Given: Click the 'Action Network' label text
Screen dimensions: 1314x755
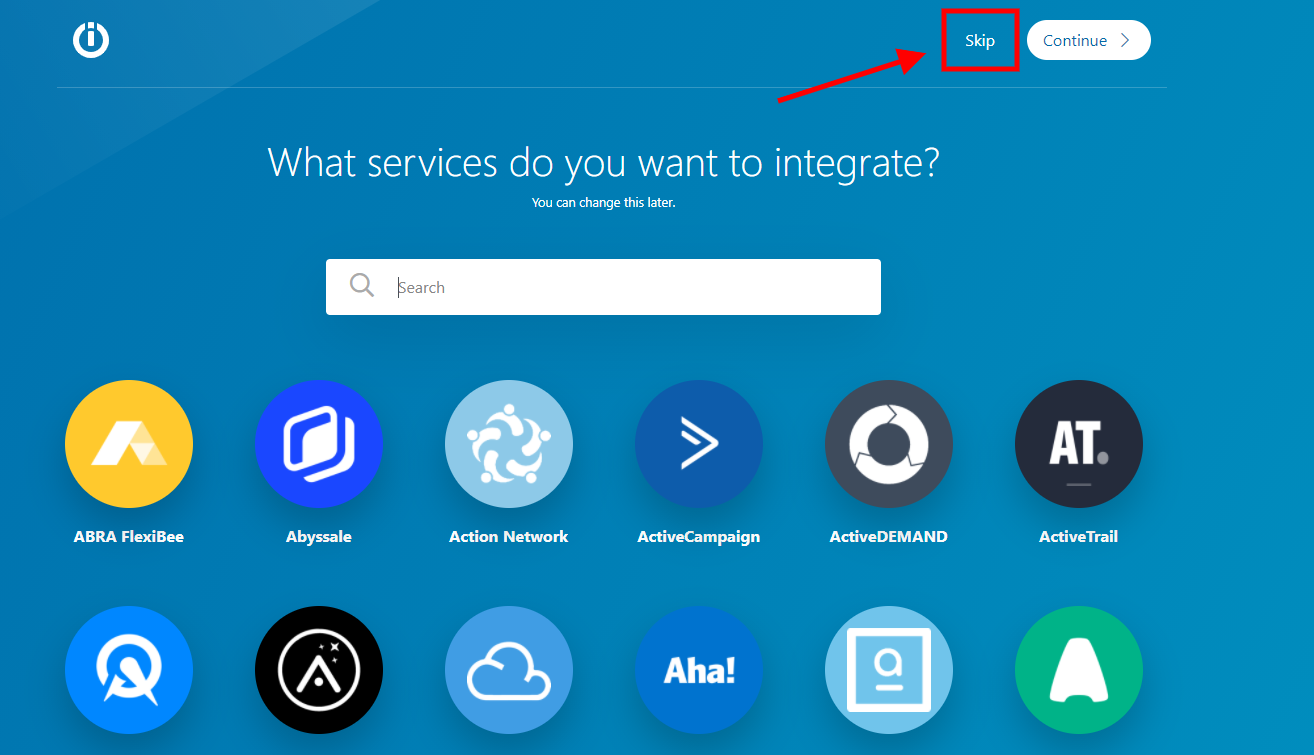Looking at the screenshot, I should tap(509, 537).
